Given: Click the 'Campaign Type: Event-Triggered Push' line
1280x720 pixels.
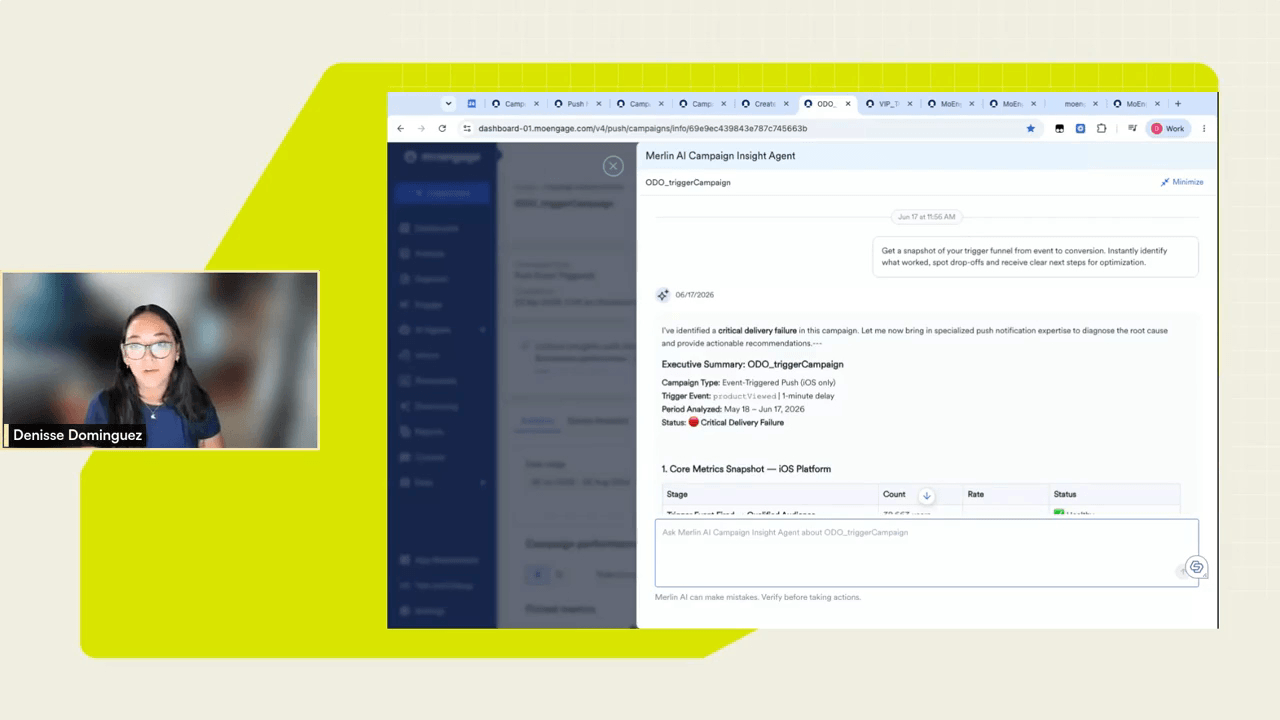Looking at the screenshot, I should [x=748, y=383].
